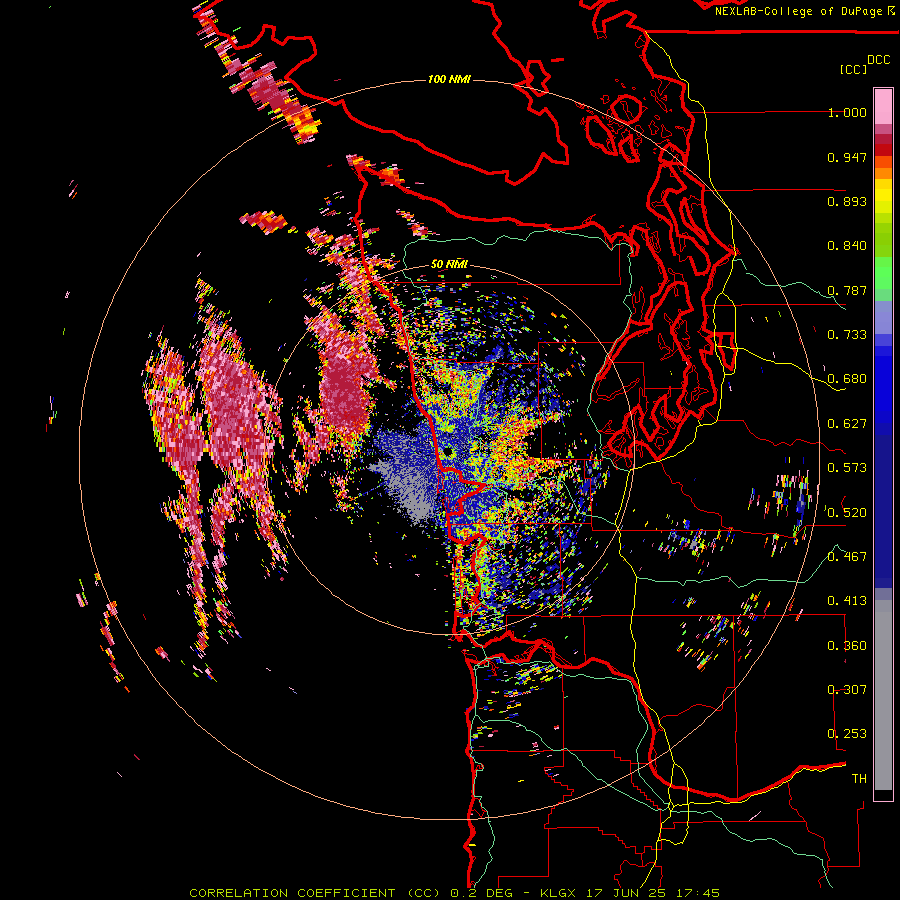Click the 0.467 scale label
The width and height of the screenshot is (900, 900).
pyautogui.click(x=847, y=557)
